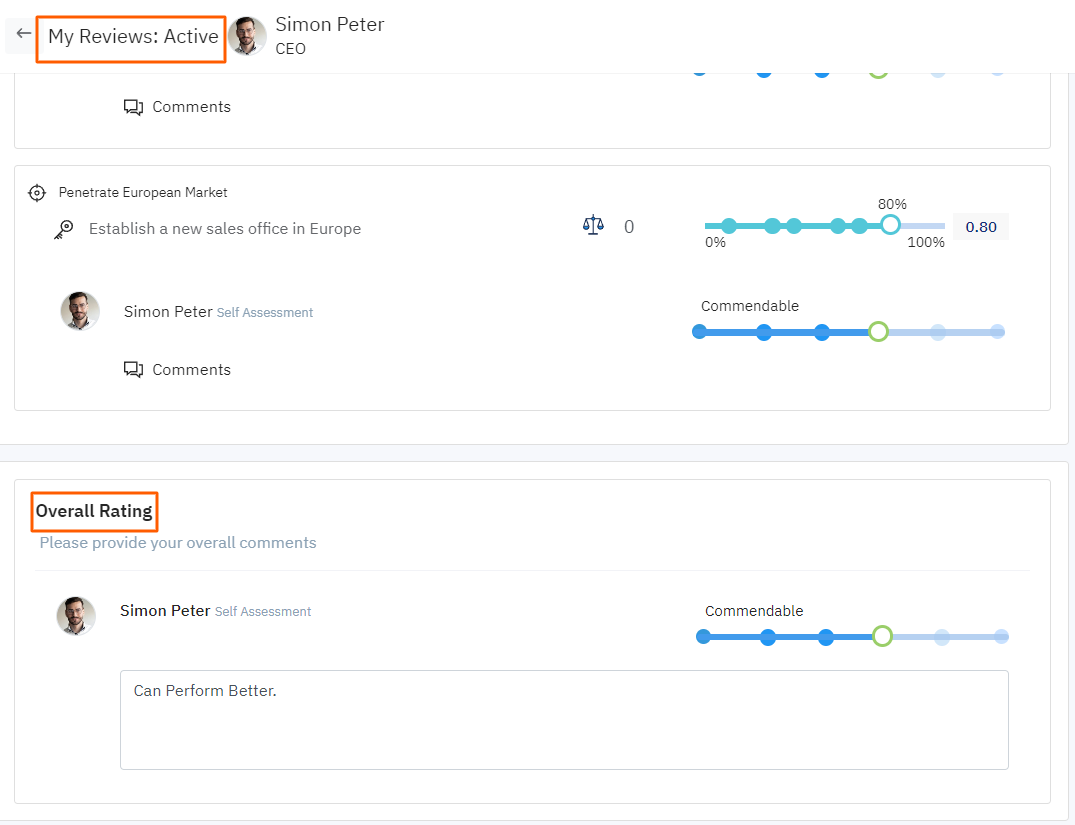The width and height of the screenshot is (1075, 825).
Task: Click the goal target icon beside Penetrate European Market
Action: pyautogui.click(x=37, y=192)
